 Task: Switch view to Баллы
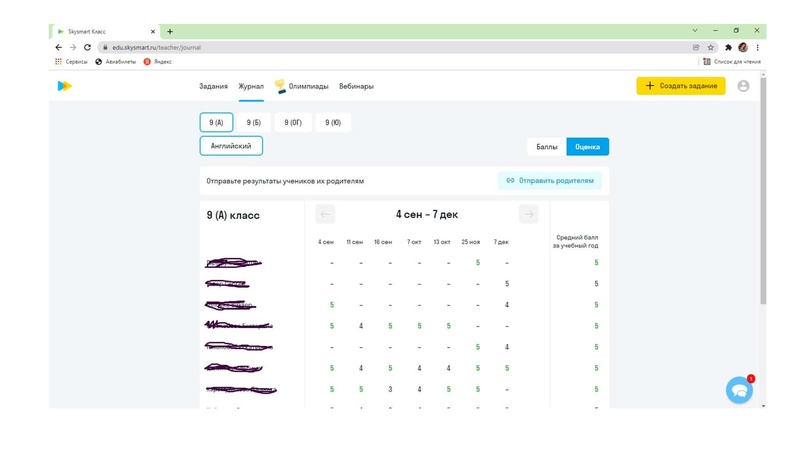coord(547,147)
